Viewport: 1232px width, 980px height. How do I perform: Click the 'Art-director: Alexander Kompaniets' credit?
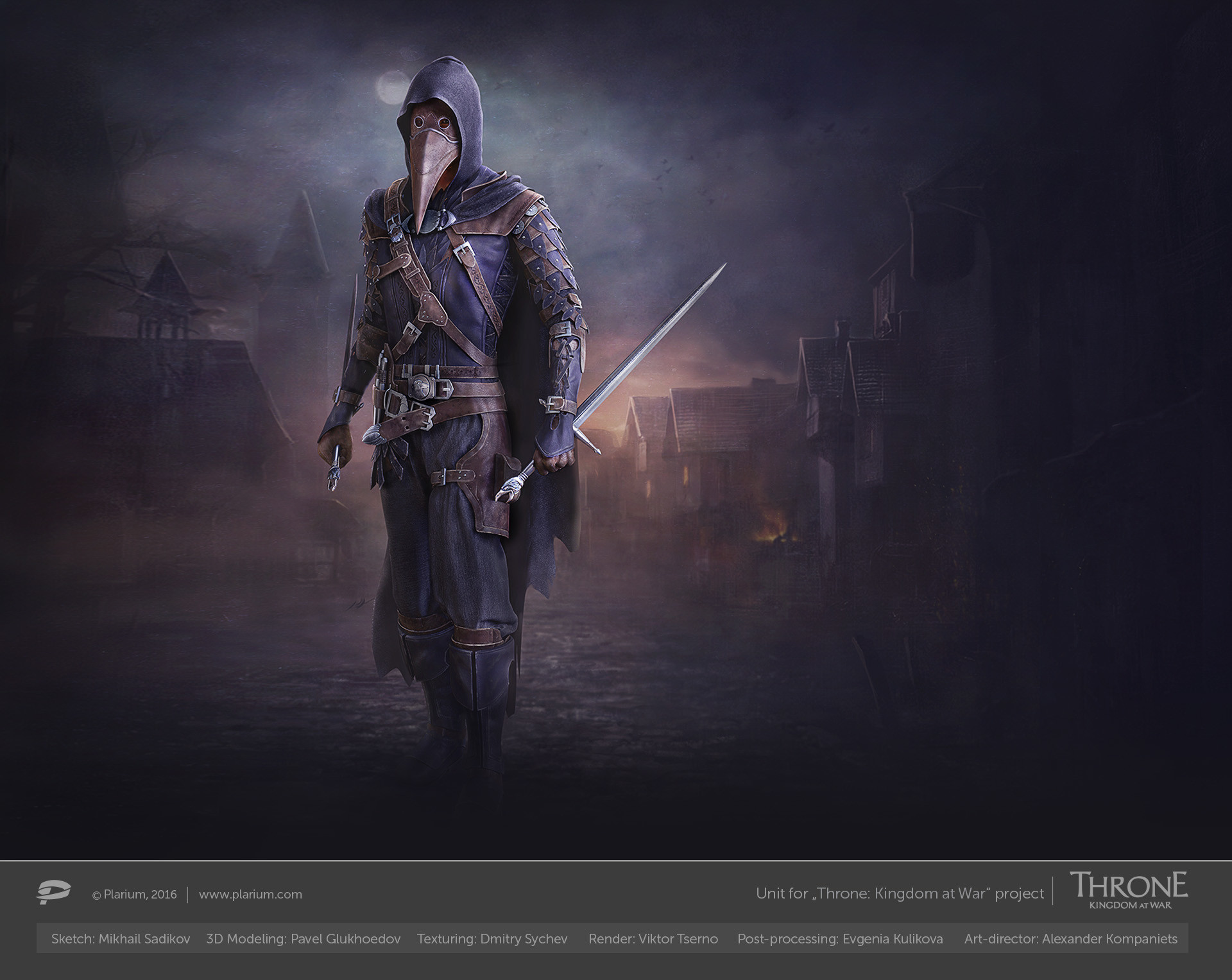pos(1071,939)
